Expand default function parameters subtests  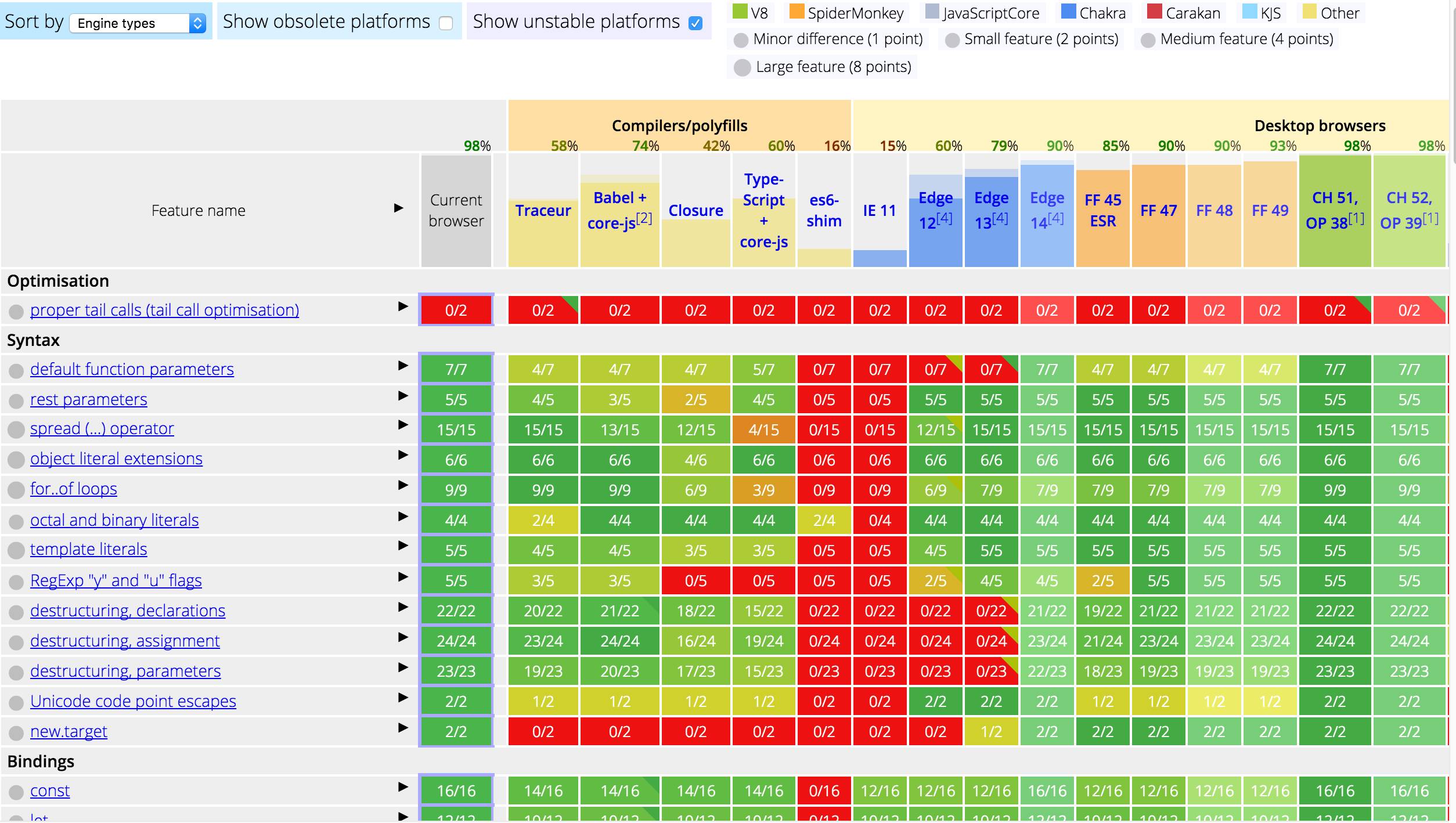point(403,366)
